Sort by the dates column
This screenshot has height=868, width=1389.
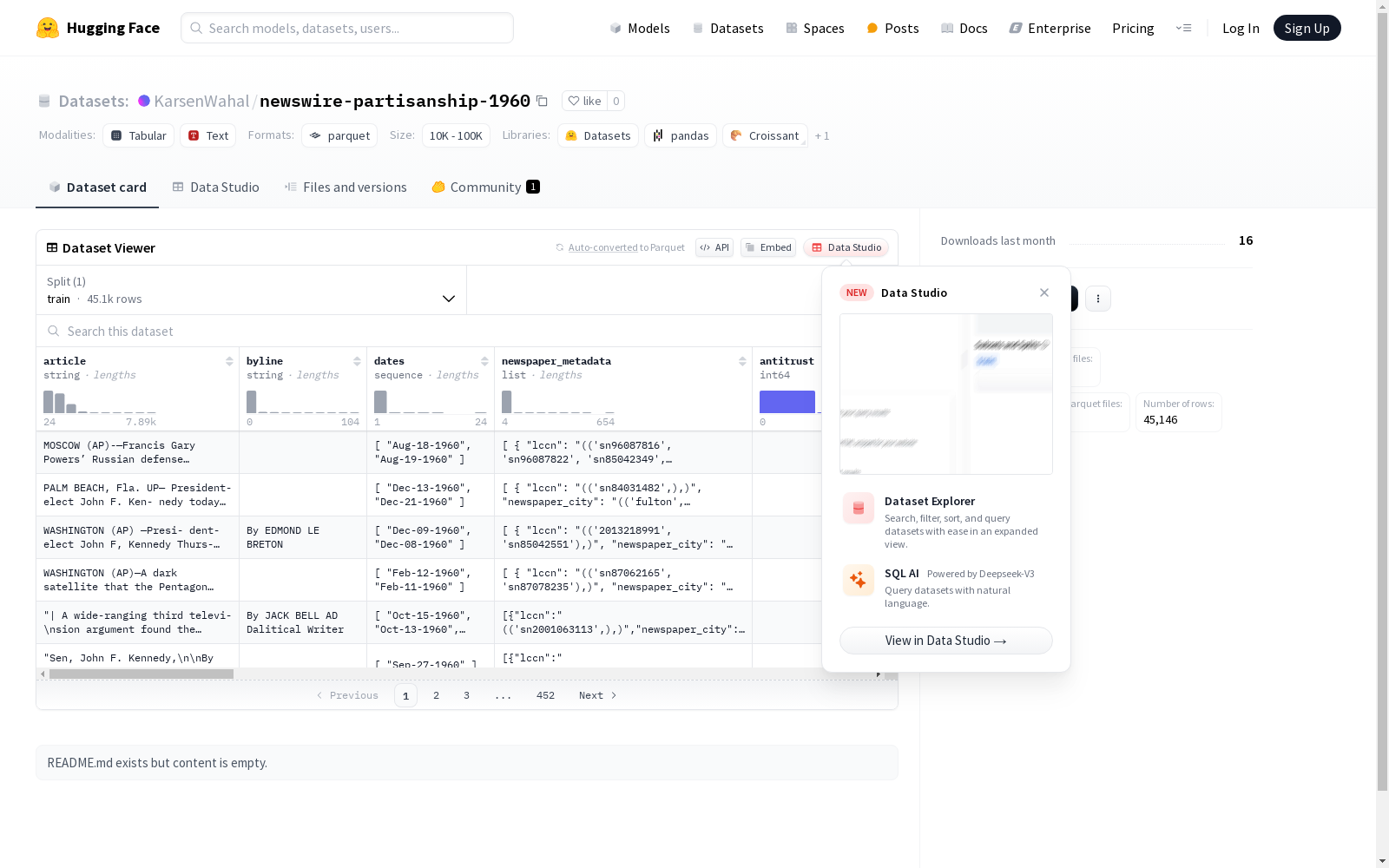(484, 361)
